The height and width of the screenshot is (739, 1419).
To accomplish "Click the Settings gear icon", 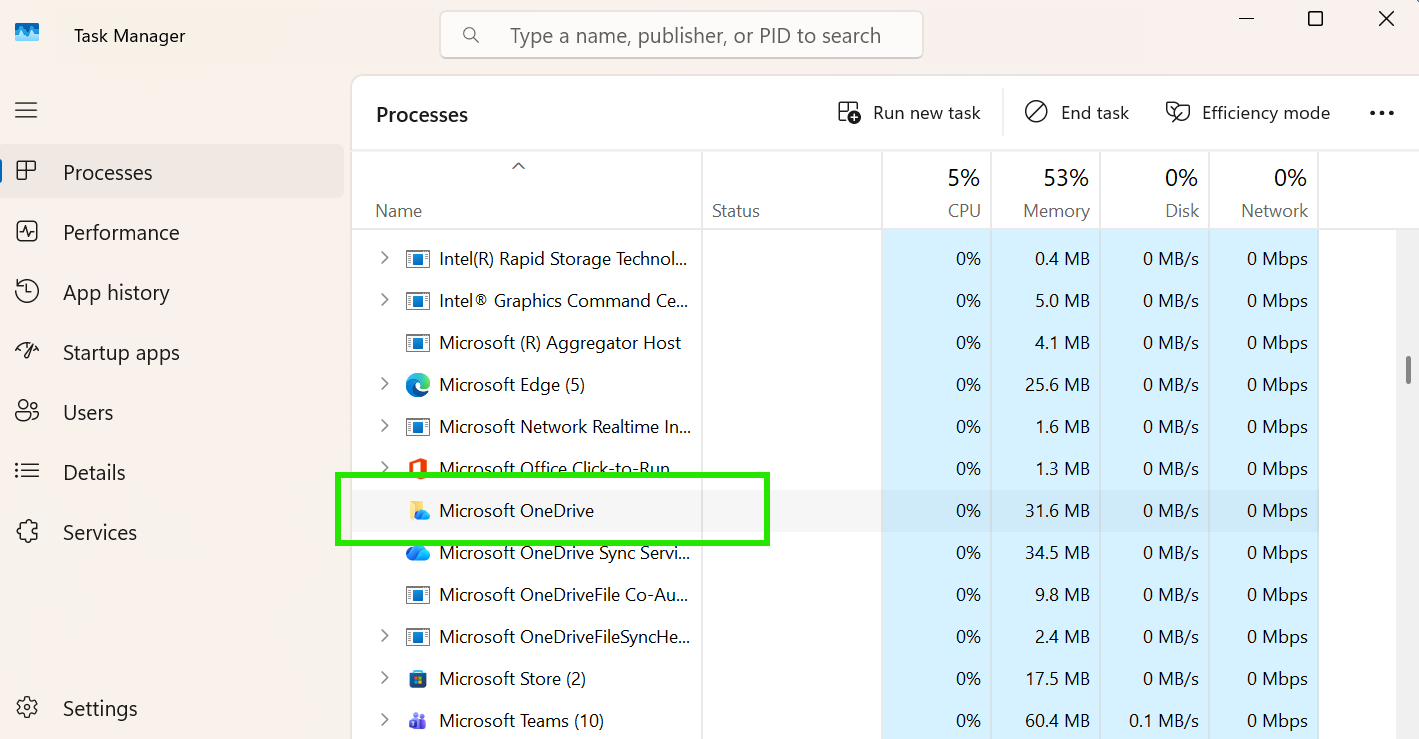I will point(27,708).
